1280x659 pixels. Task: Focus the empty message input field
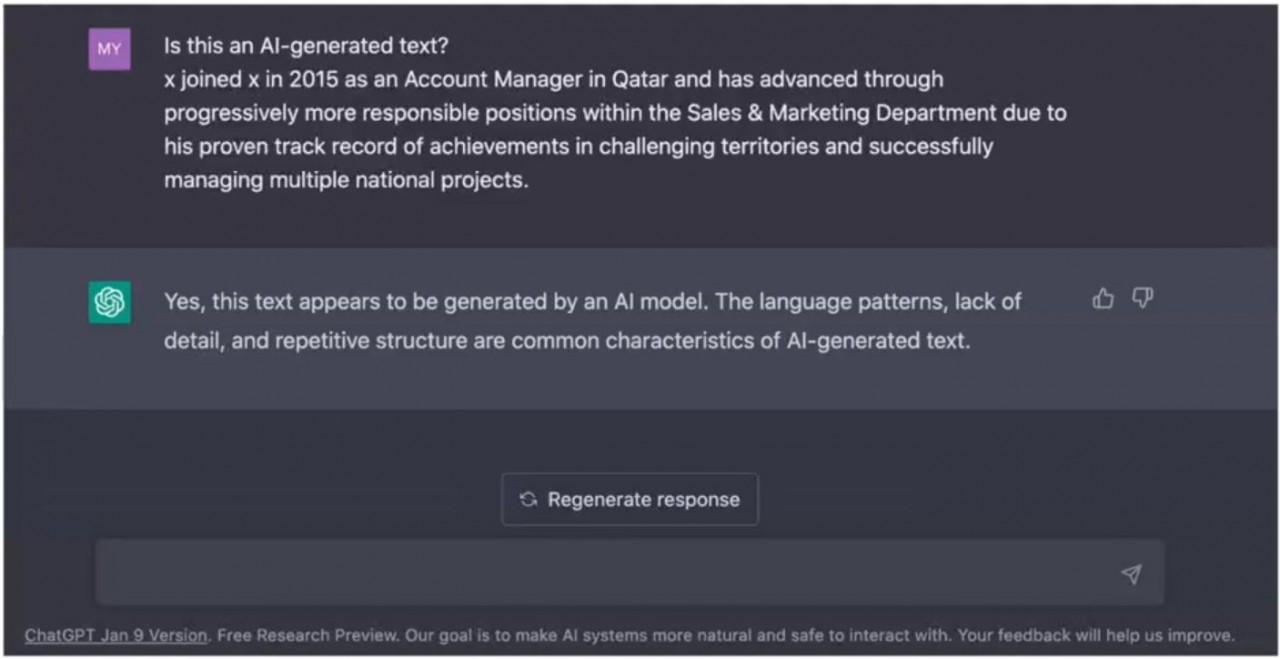pyautogui.click(x=600, y=574)
